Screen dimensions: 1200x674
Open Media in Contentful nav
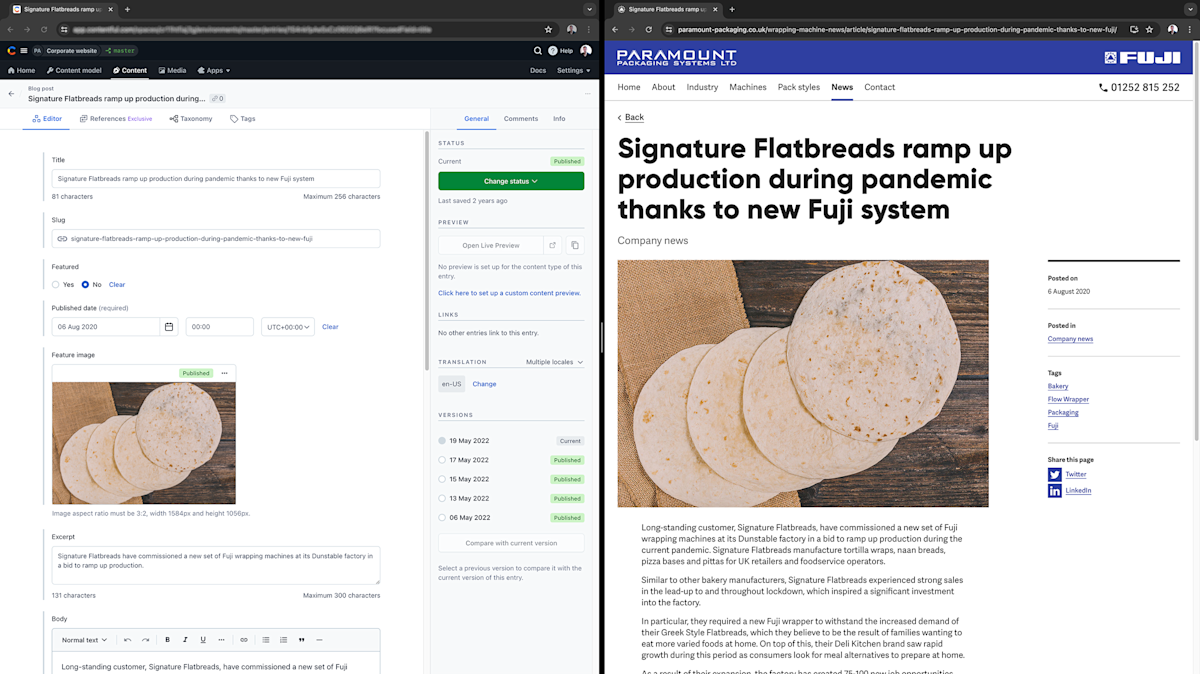pos(172,71)
